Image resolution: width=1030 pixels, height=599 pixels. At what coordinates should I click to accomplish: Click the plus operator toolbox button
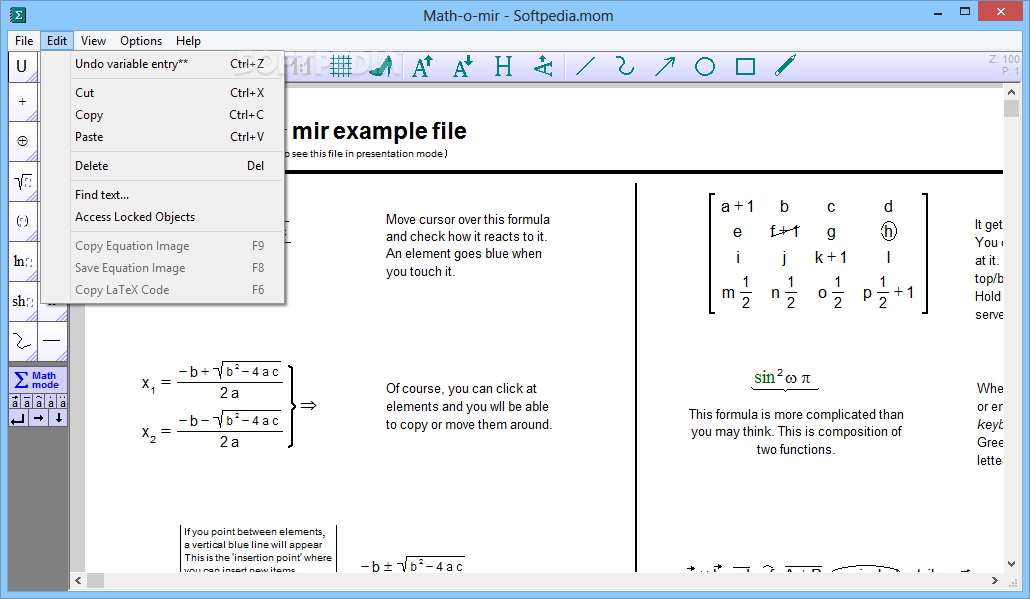(x=22, y=102)
